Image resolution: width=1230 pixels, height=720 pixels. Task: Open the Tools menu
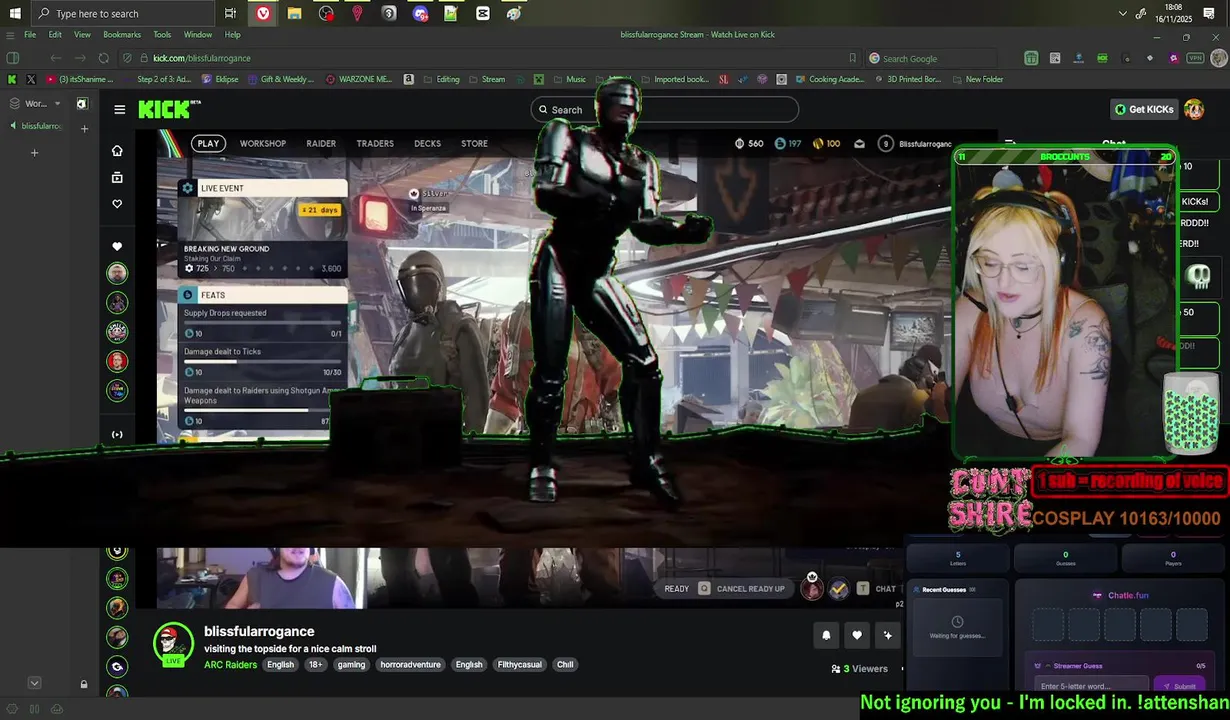[x=162, y=34]
